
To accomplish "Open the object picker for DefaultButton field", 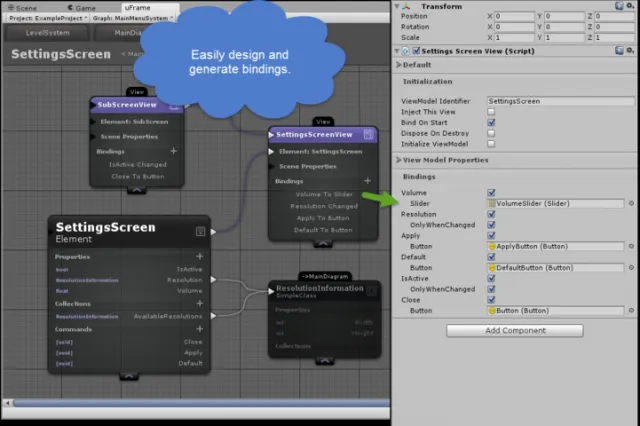I will (631, 267).
